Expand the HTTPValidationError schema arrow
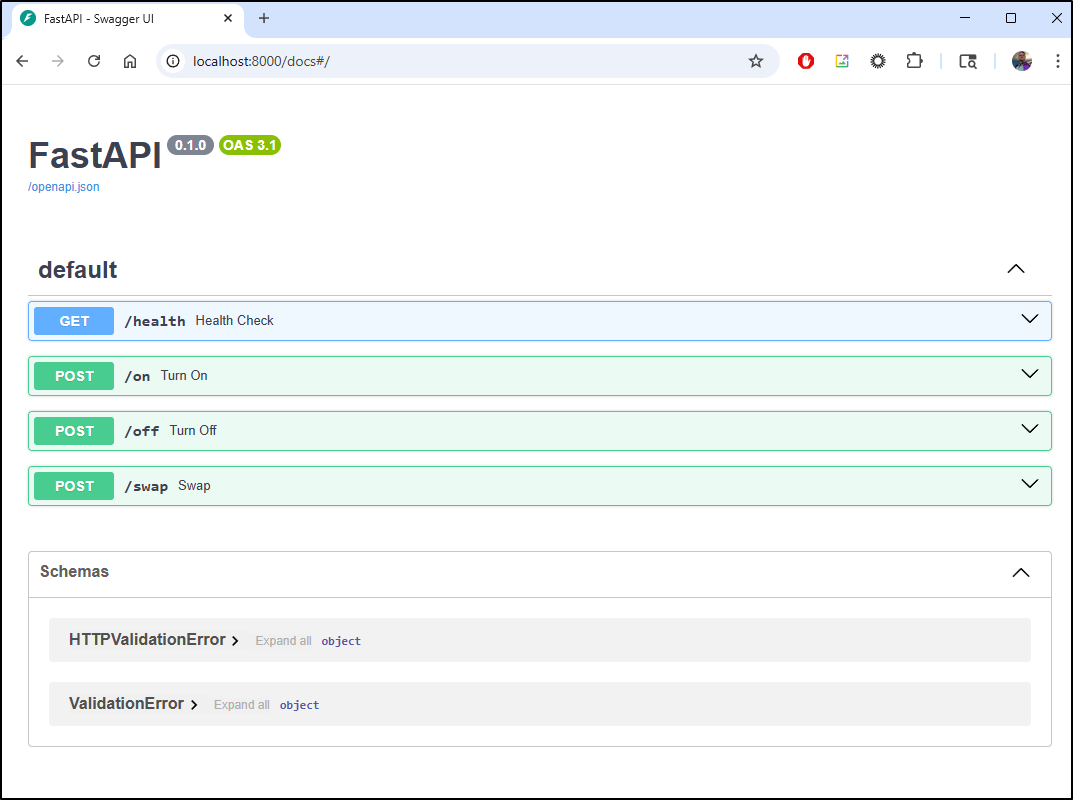The image size is (1073, 800). [x=235, y=641]
